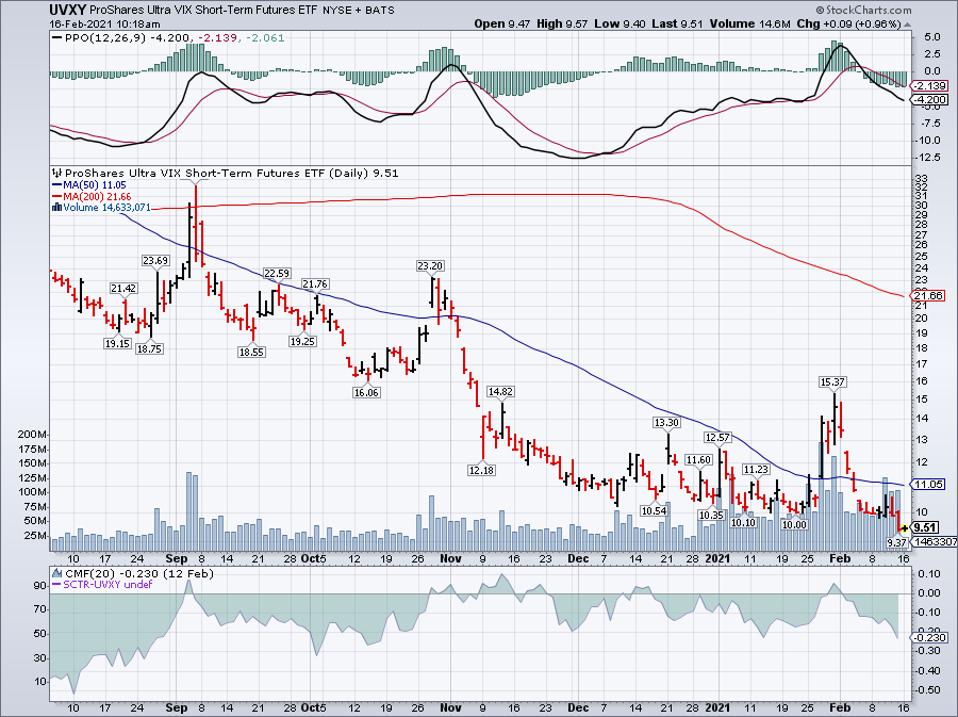Click the 18.55 price low label
The width and height of the screenshot is (958, 717).
[252, 352]
